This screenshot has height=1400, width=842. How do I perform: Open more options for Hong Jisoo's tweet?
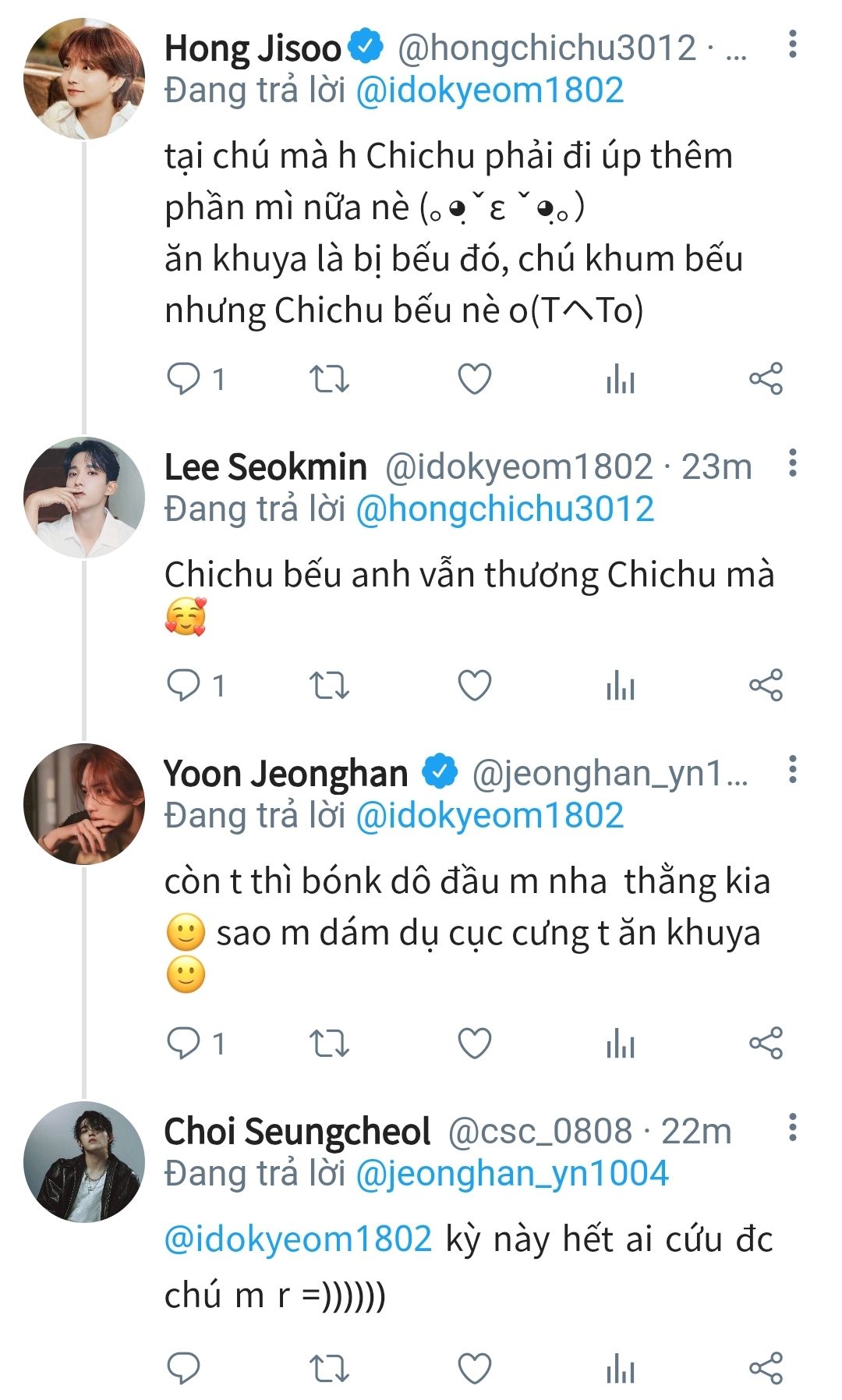[792, 45]
